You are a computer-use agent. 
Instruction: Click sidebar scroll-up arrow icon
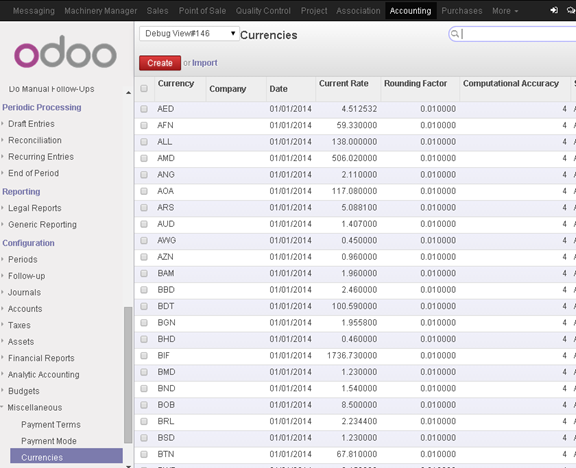(128, 93)
